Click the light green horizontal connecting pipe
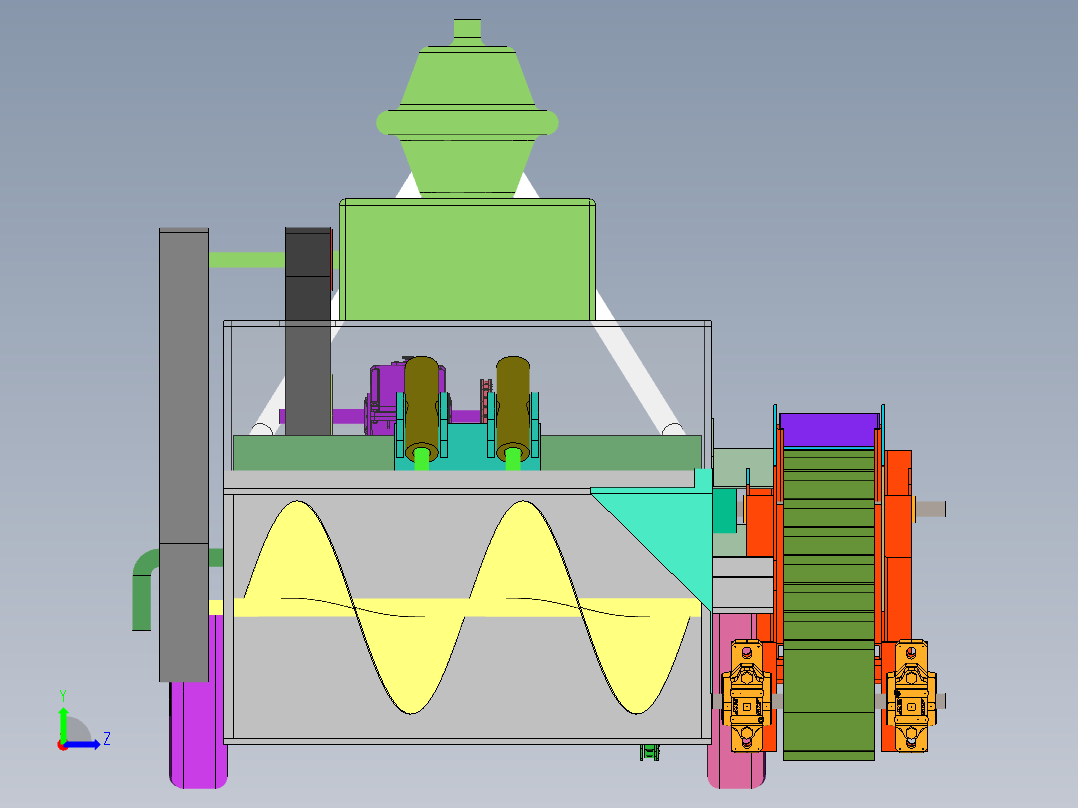 coord(247,259)
